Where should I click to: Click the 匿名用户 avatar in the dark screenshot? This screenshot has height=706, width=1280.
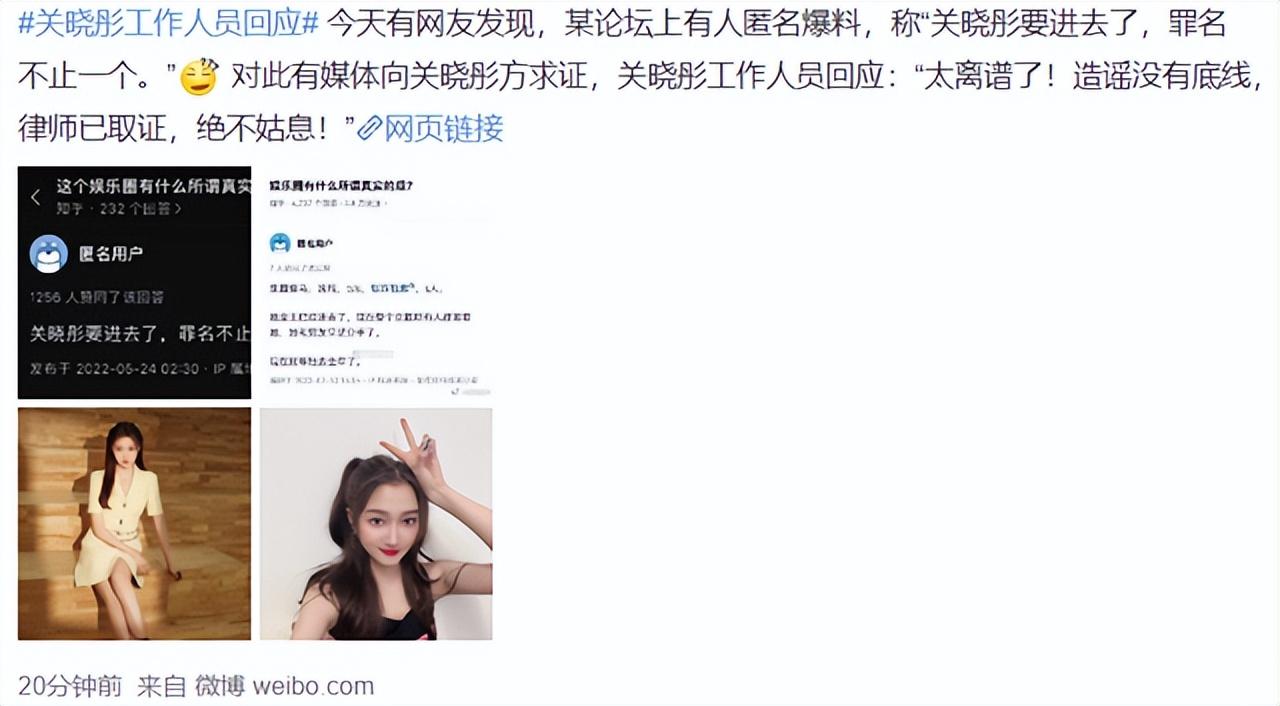click(x=48, y=254)
